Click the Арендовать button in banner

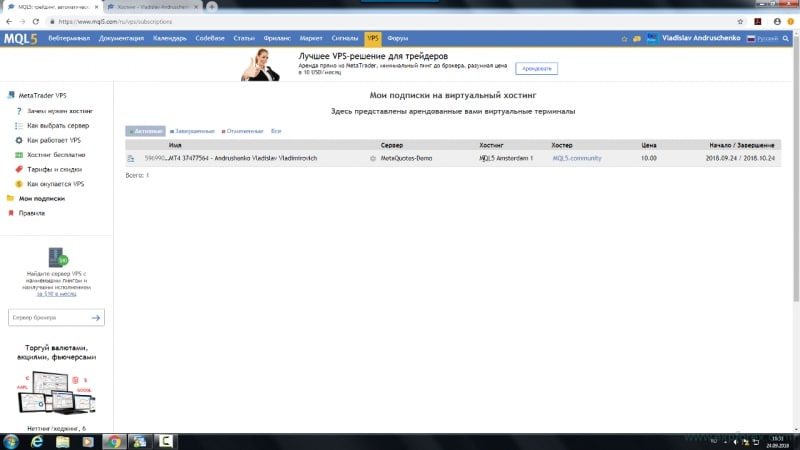click(x=536, y=68)
